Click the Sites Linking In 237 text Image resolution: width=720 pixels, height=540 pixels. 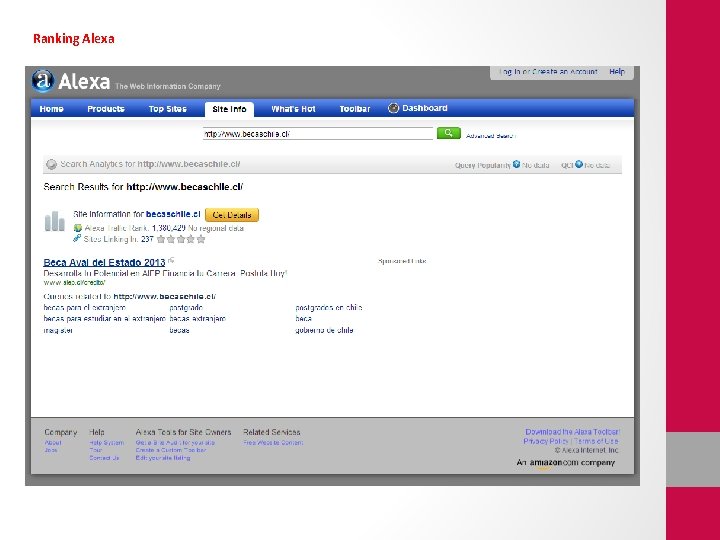[x=118, y=239]
